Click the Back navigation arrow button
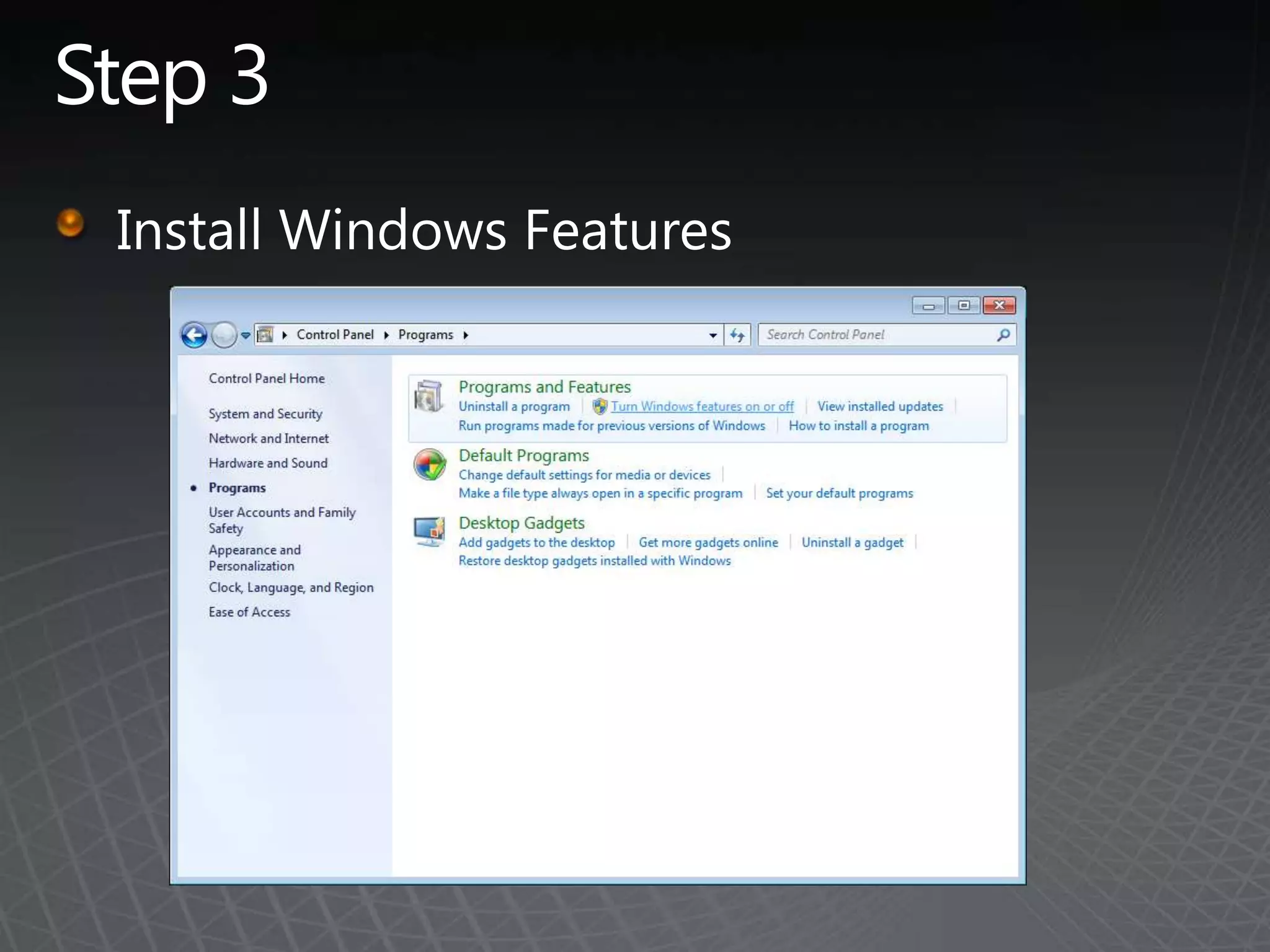 coord(194,335)
